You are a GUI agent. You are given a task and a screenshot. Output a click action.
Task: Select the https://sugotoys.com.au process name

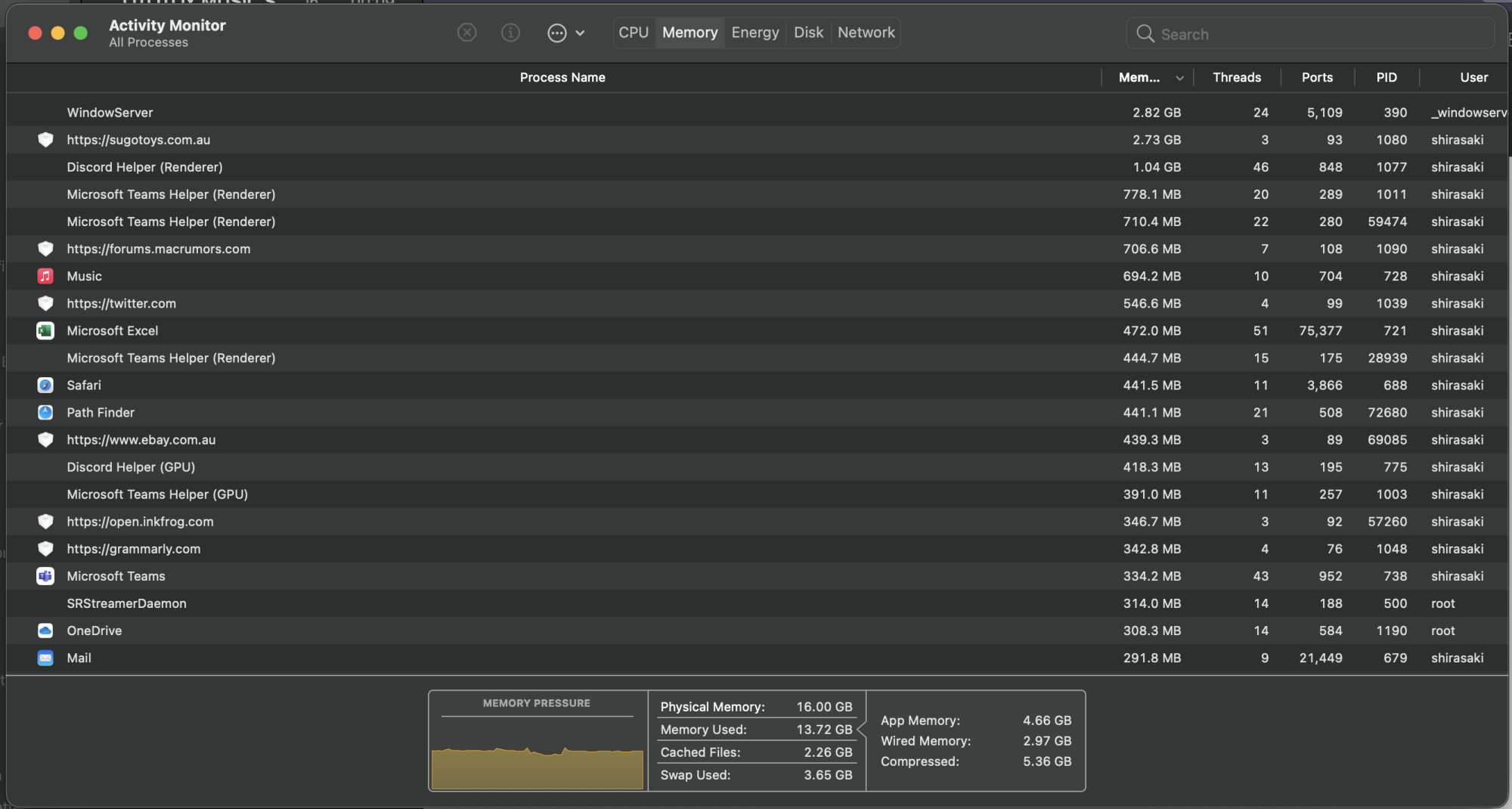pos(138,140)
